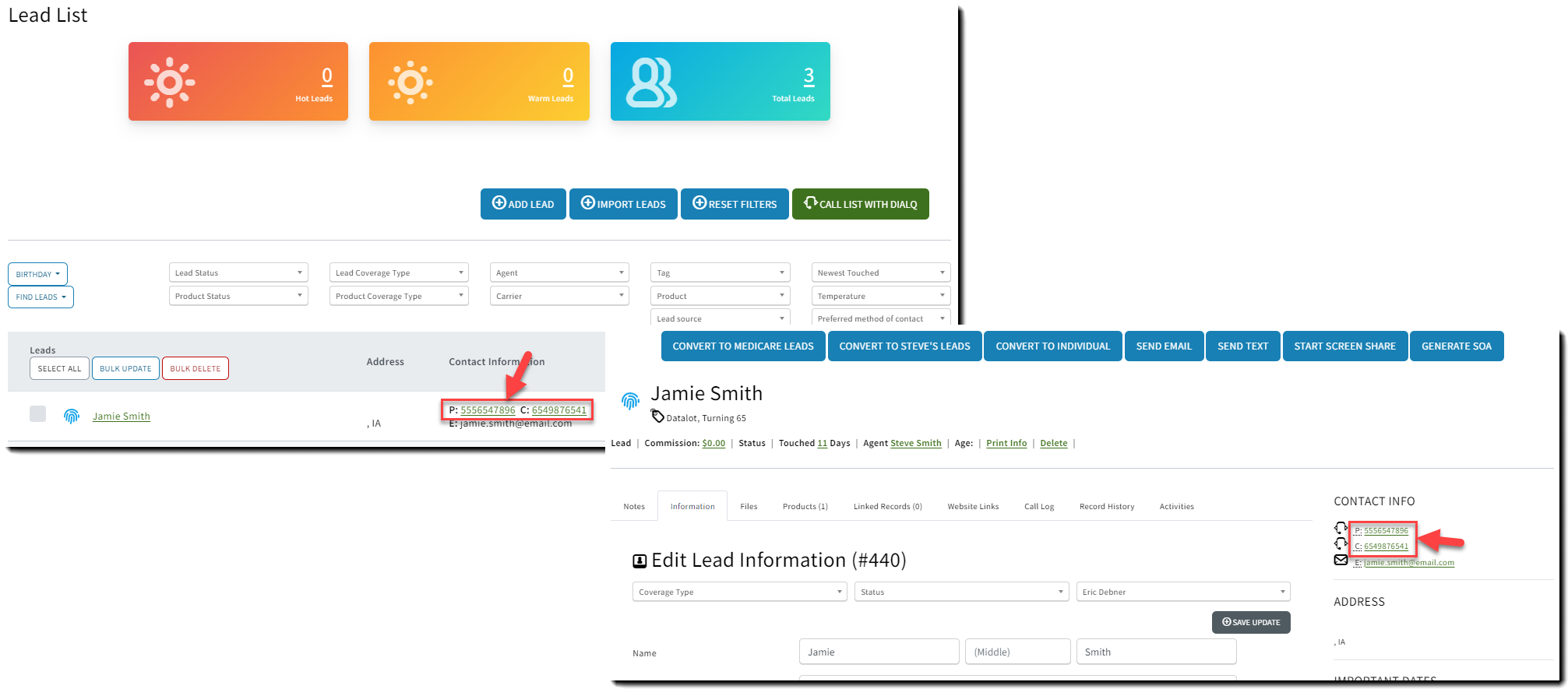Click ID badge icon by Edit Lead Information

click(640, 561)
